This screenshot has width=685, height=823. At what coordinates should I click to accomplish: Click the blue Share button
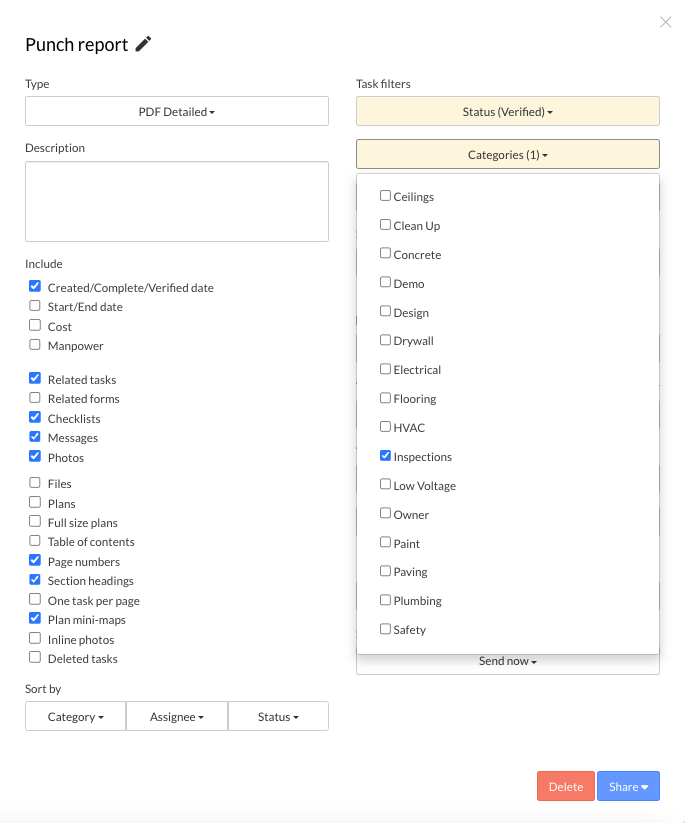628,787
